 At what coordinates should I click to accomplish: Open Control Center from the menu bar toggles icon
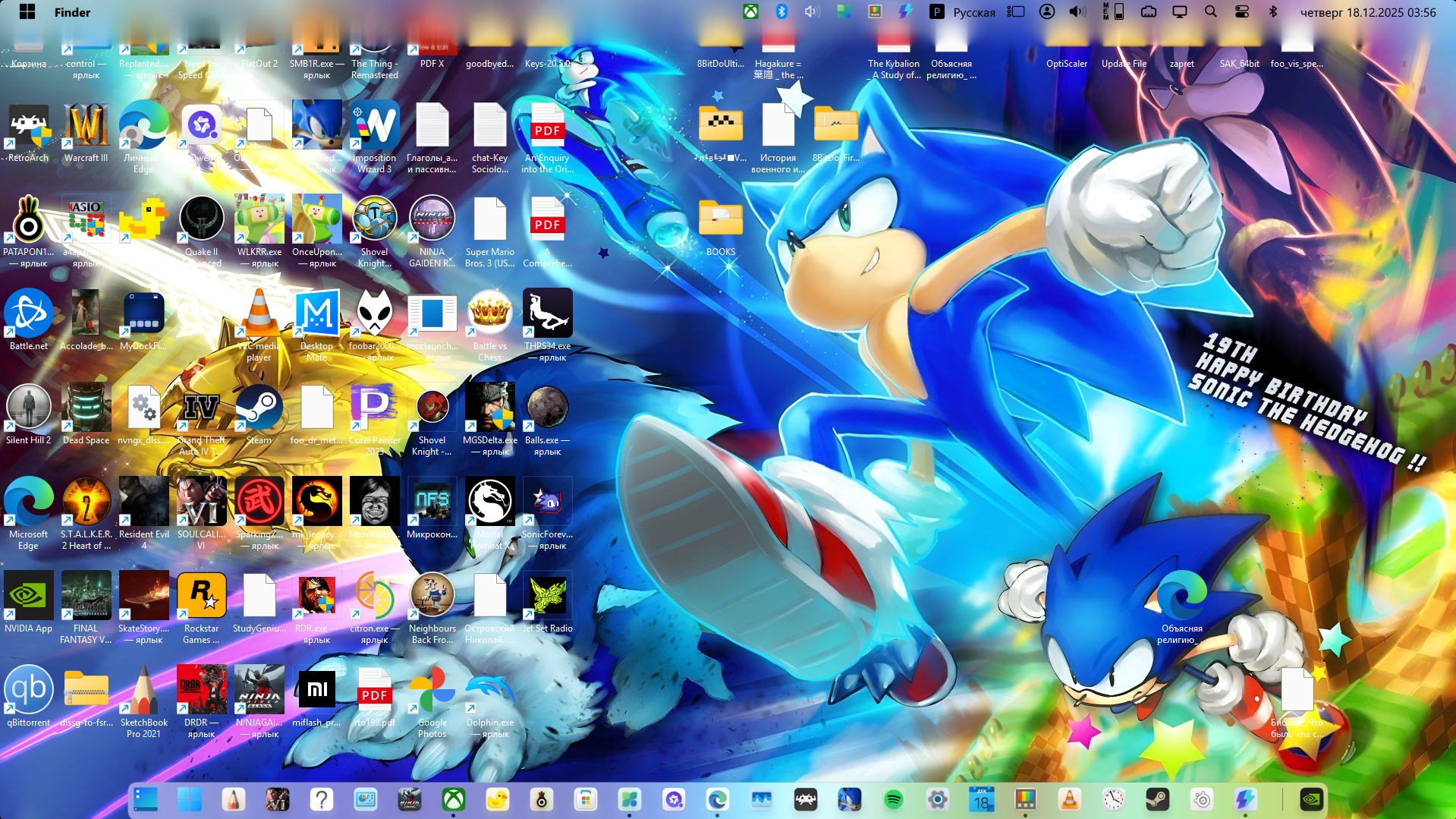pyautogui.click(x=1242, y=12)
